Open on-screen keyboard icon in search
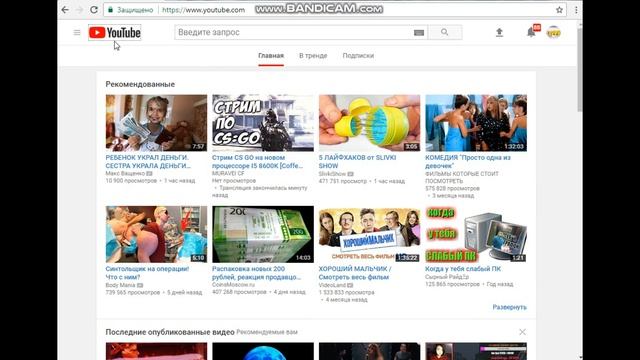This screenshot has width=640, height=360. point(419,33)
